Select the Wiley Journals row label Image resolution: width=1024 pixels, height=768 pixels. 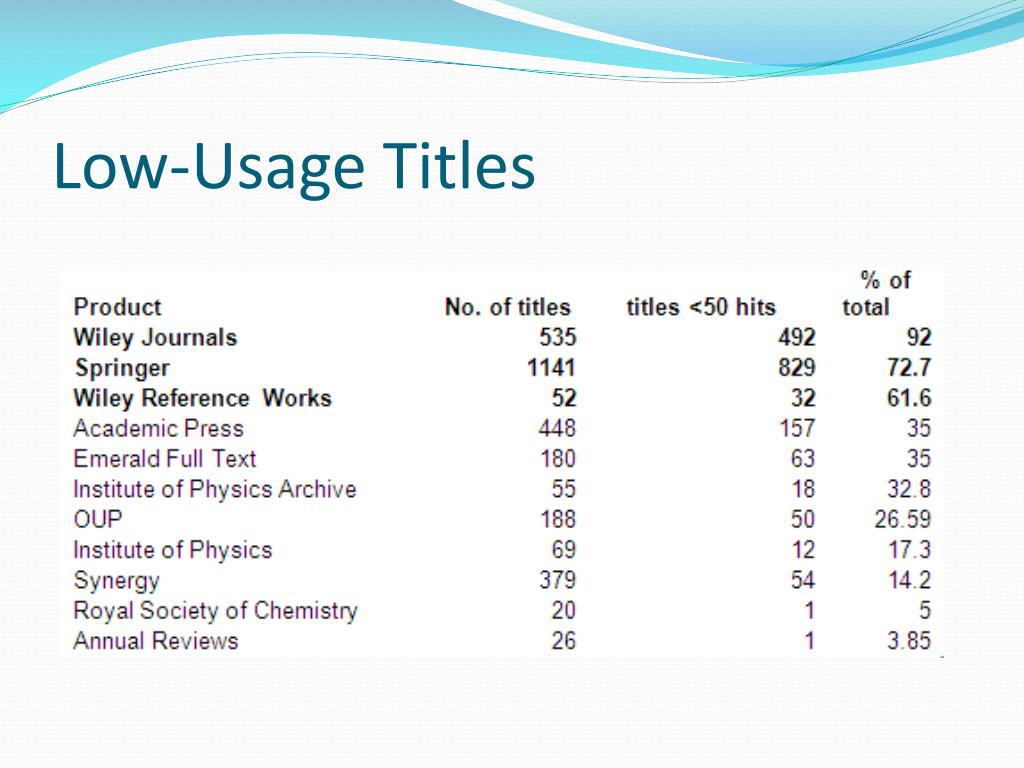pyautogui.click(x=155, y=338)
